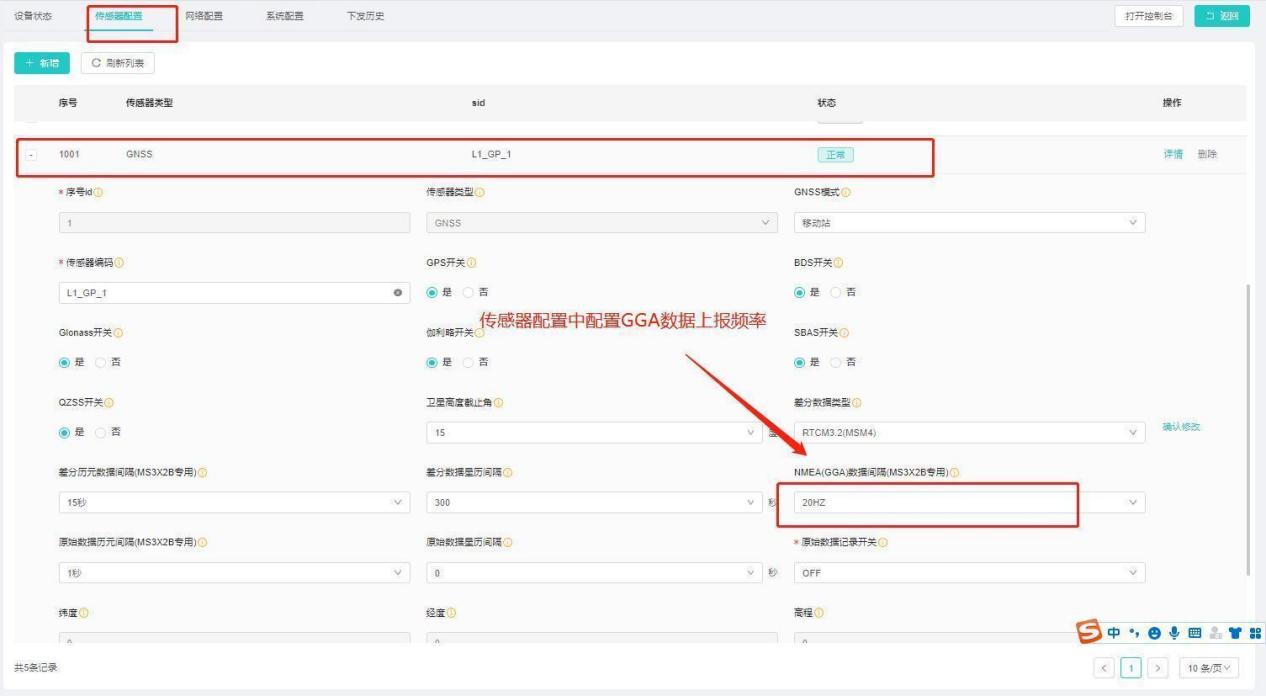
Task: Click the 新增 button
Action: [42, 63]
